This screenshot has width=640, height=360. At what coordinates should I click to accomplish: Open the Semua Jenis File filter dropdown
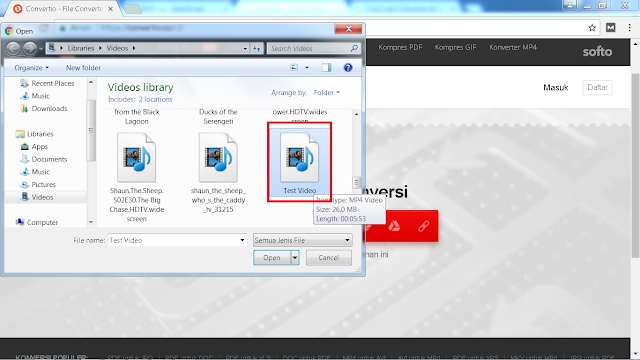(x=302, y=240)
